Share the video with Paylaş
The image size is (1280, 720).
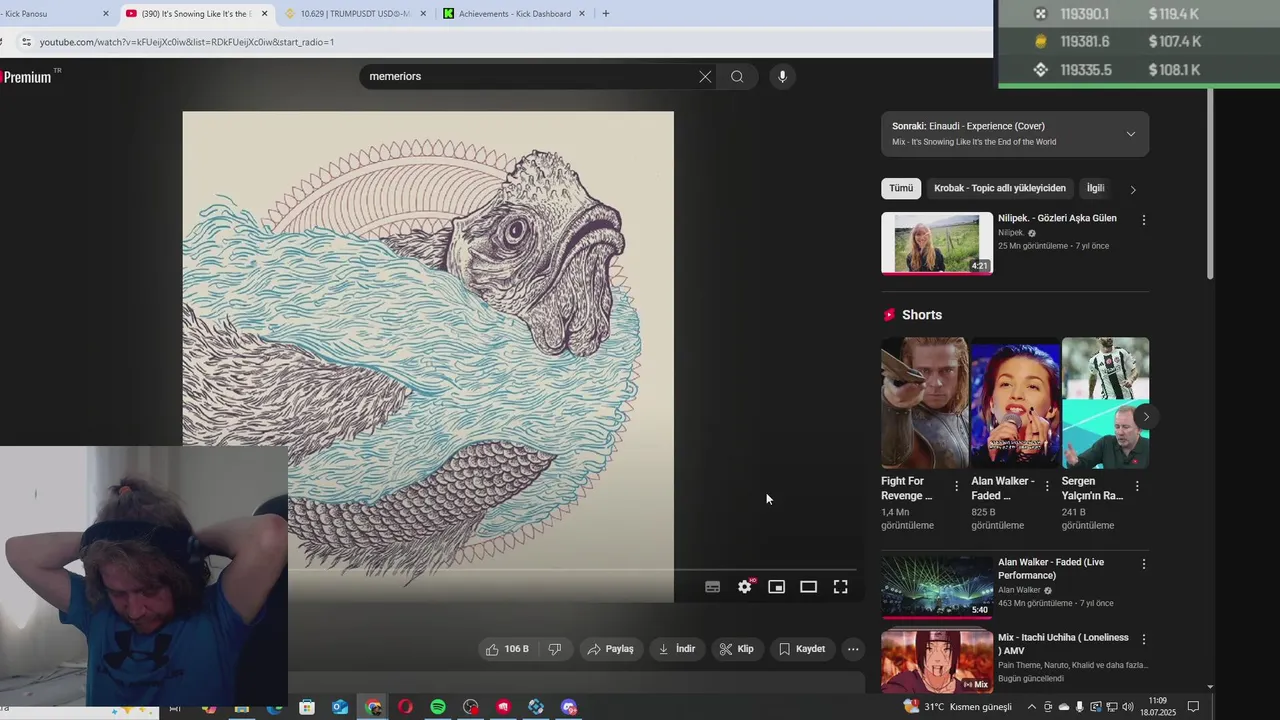point(610,649)
